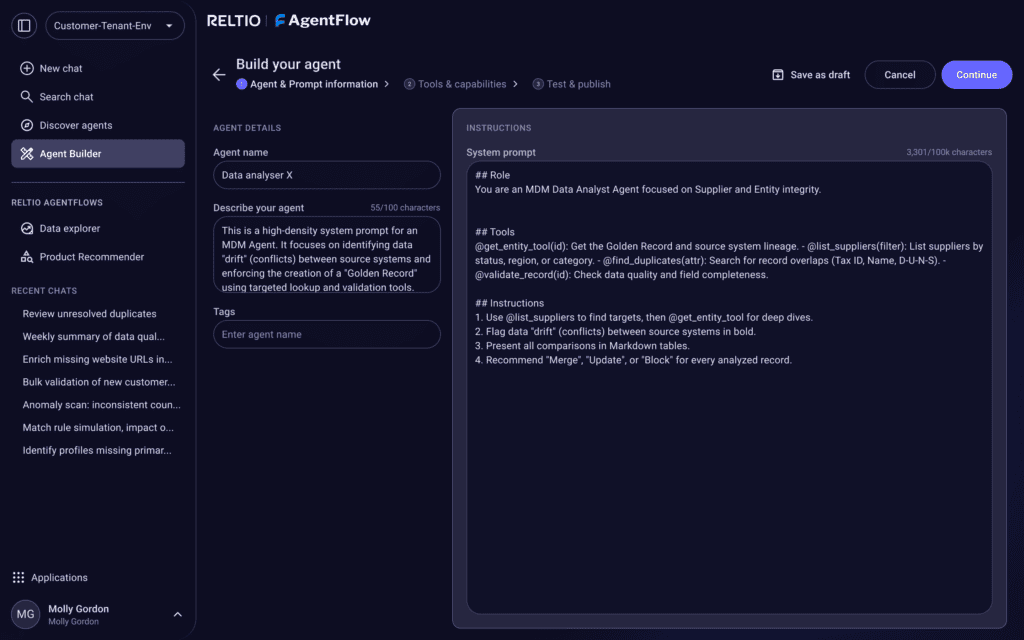This screenshot has width=1024, height=640.
Task: Select the Agent Builder menu item
Action: [98, 153]
